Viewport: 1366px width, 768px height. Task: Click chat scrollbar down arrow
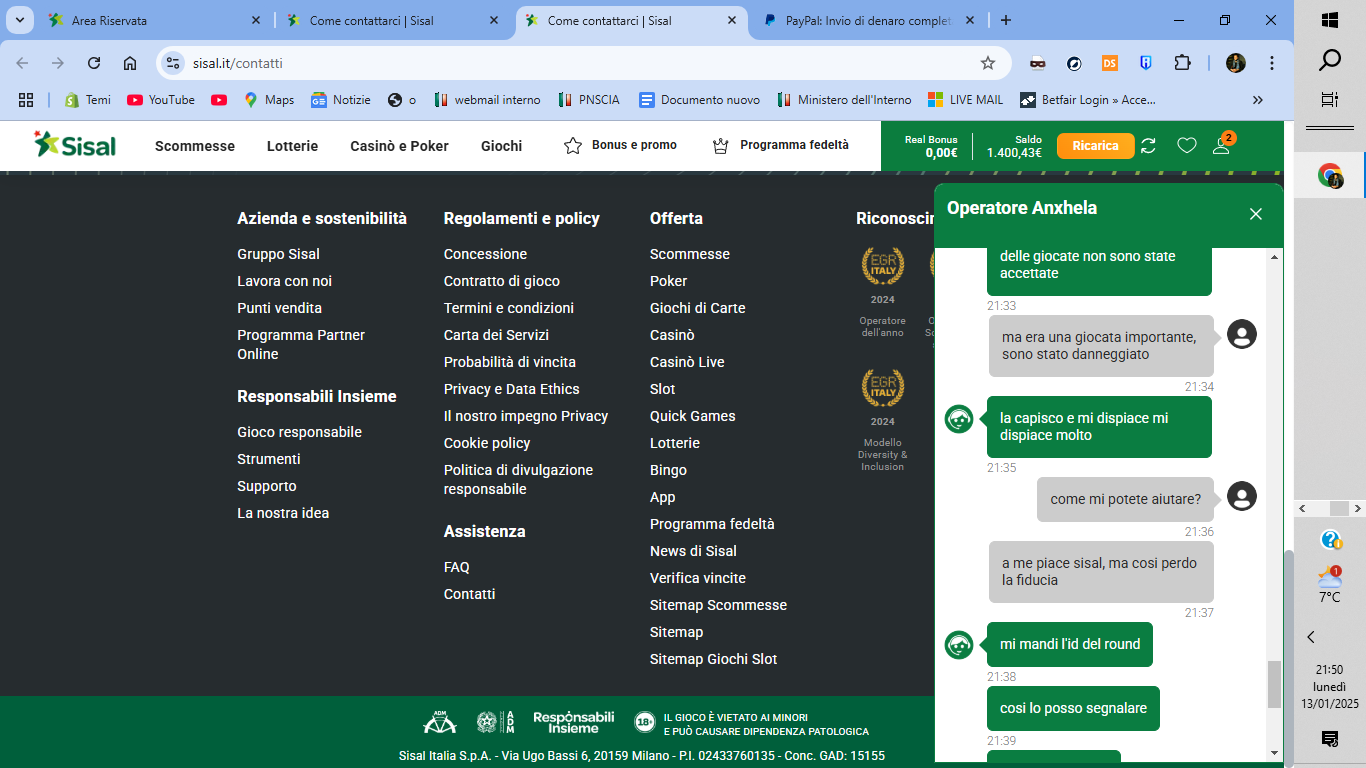[x=1274, y=753]
